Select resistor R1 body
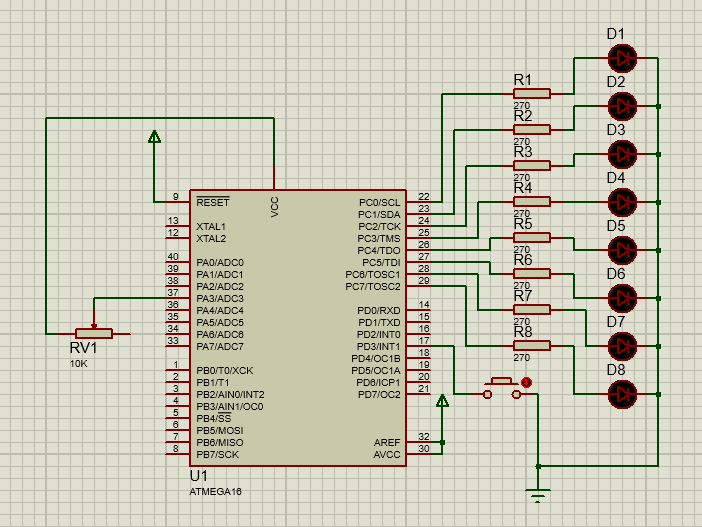This screenshot has width=702, height=527. tap(532, 94)
